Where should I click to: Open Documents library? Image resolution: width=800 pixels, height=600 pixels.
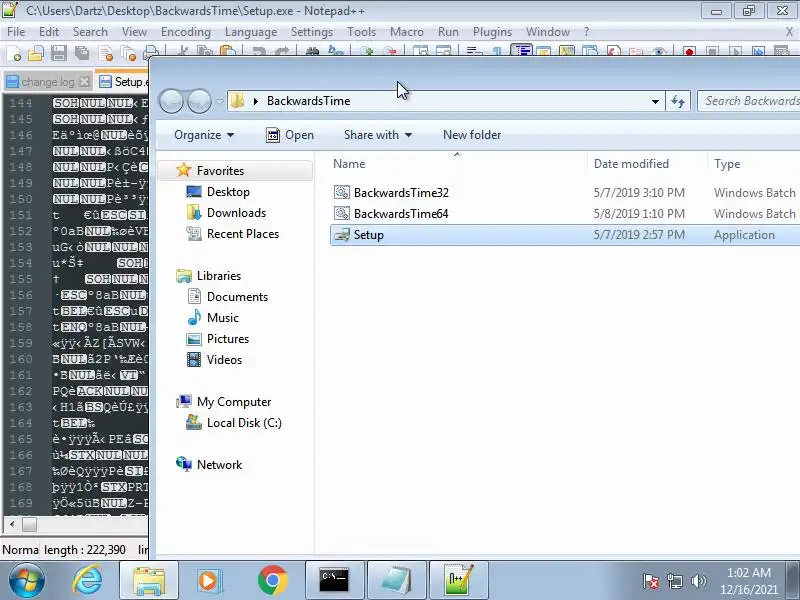click(x=237, y=296)
